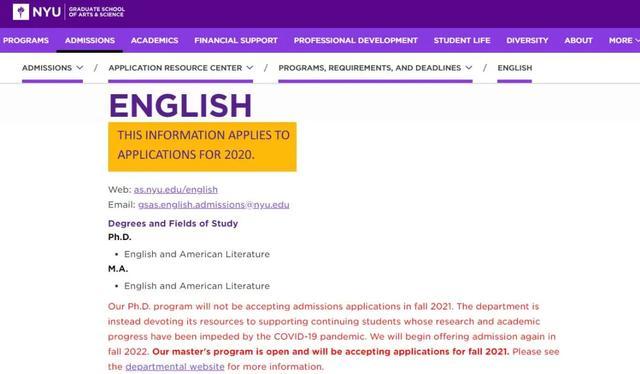
Task: Open the Diversity menu item
Action: point(527,40)
